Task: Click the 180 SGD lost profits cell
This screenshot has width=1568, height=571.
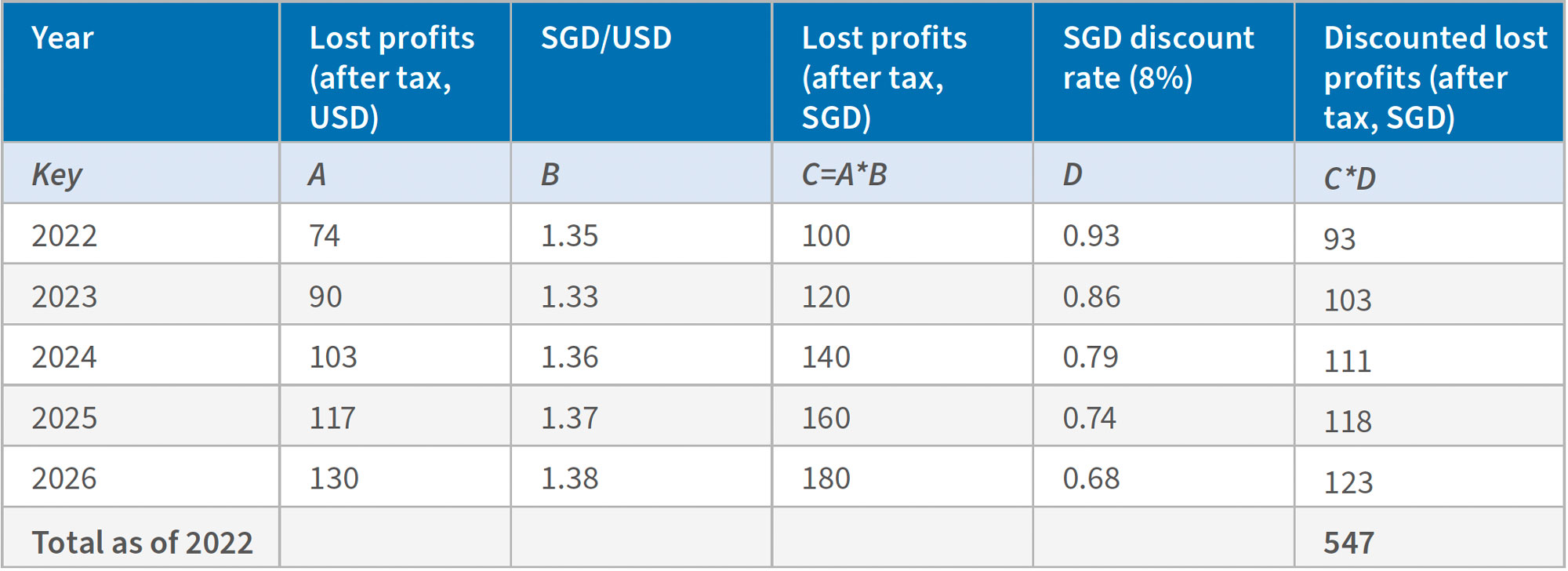Action: (826, 478)
